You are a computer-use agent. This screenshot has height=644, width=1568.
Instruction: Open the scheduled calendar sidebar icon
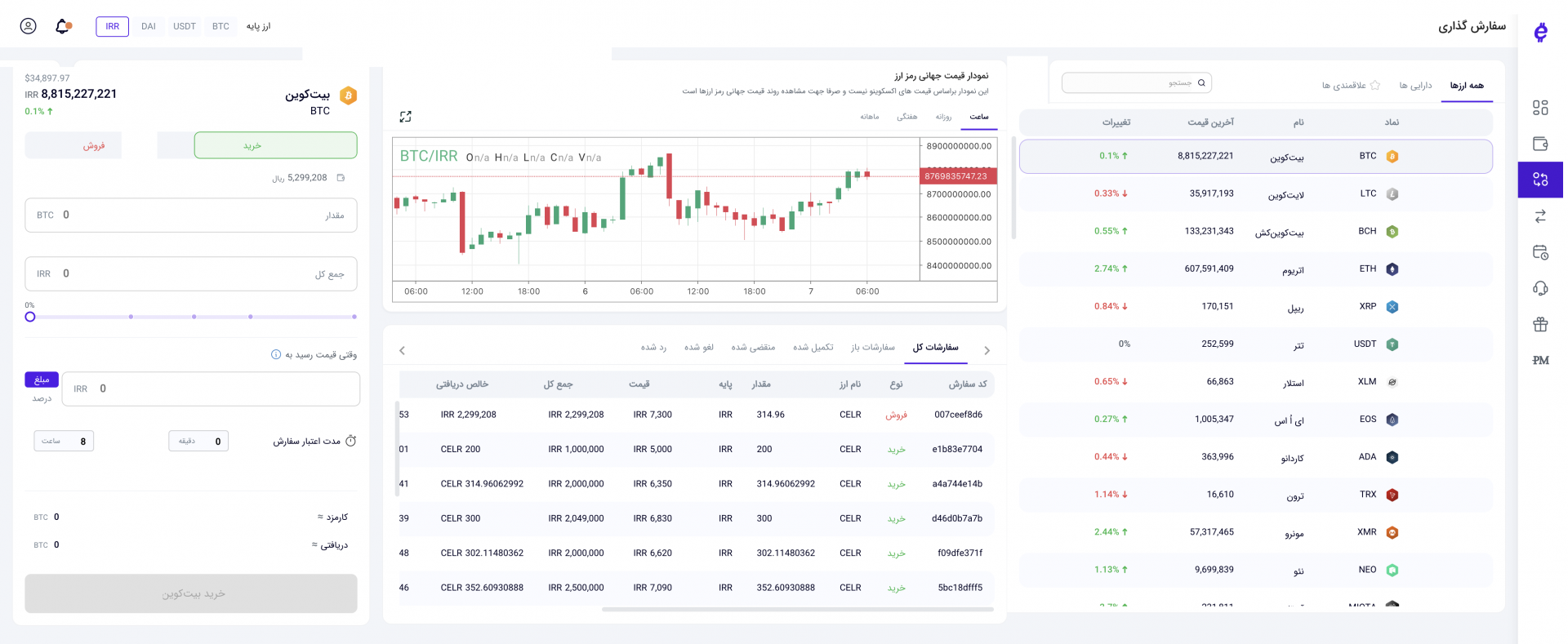pyautogui.click(x=1540, y=252)
